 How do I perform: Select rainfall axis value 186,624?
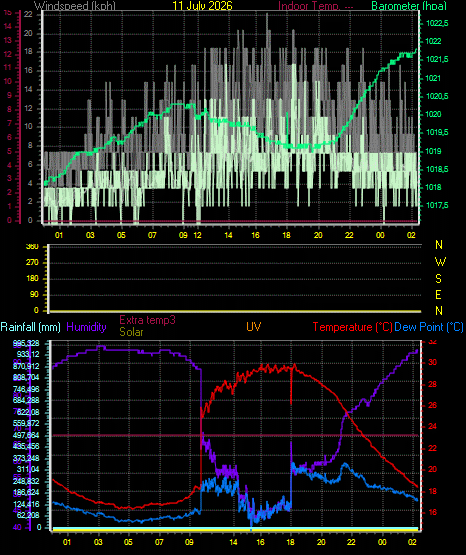26,492
